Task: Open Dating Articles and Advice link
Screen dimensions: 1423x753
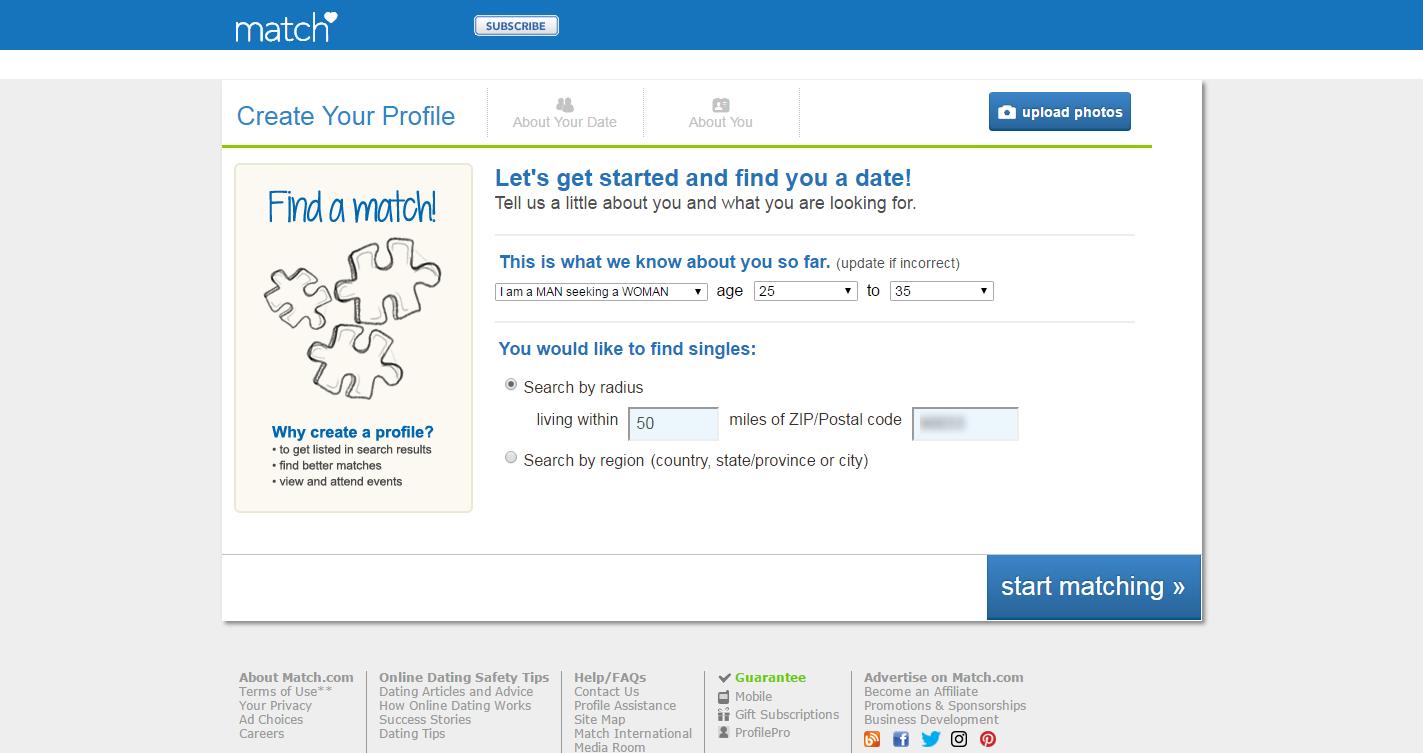Action: [456, 692]
